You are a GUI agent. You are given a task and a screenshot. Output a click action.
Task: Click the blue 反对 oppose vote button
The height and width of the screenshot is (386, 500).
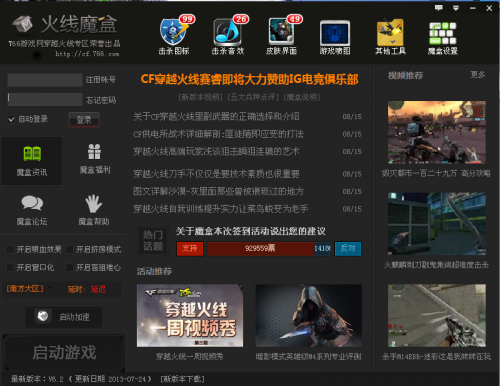click(348, 249)
